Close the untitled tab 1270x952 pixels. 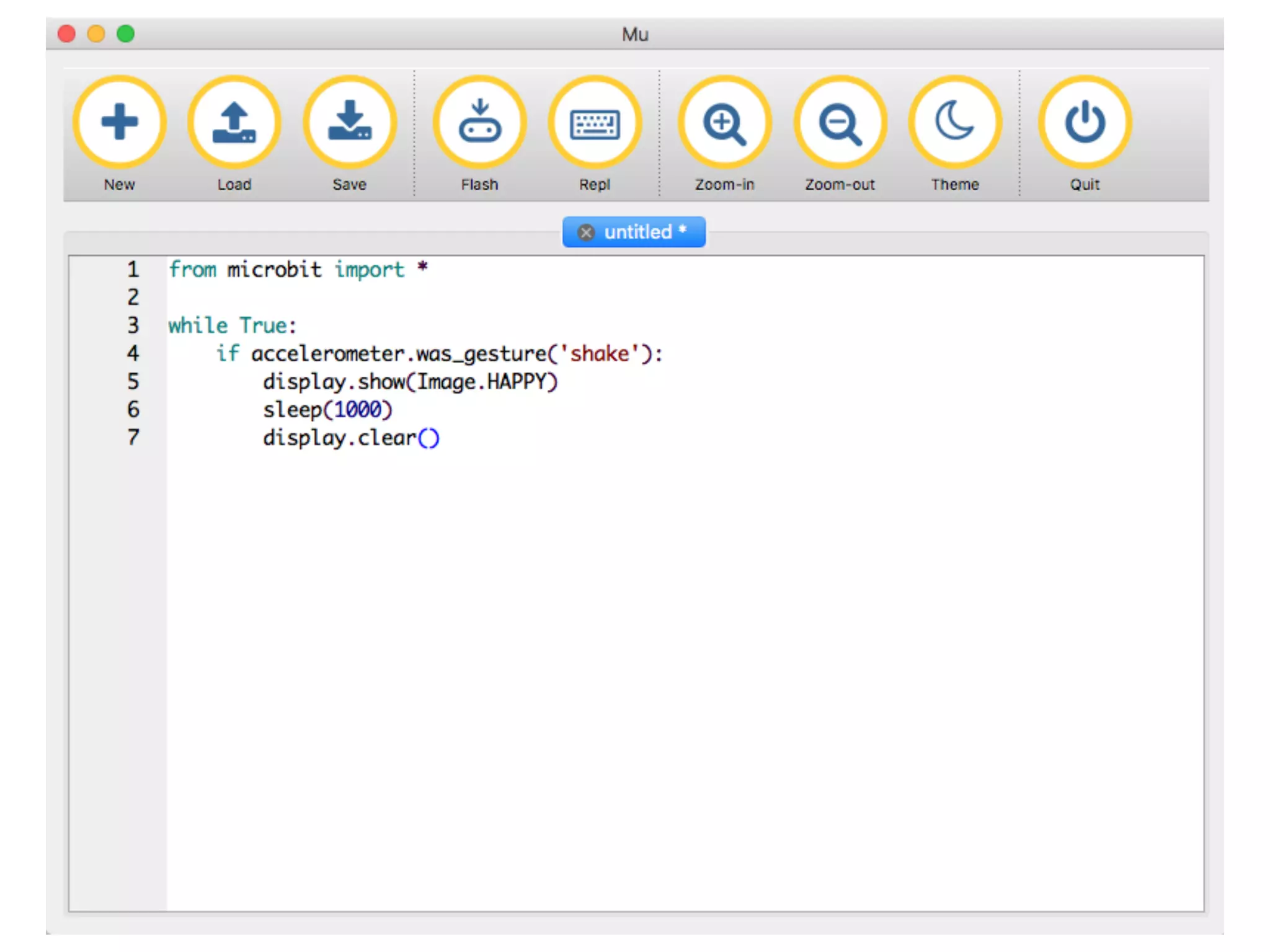click(x=586, y=232)
